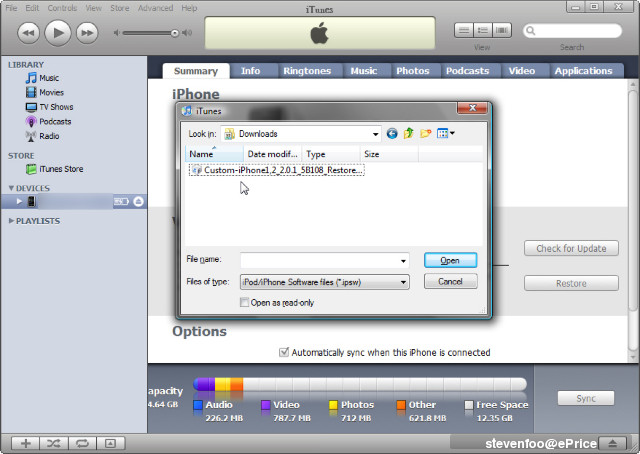The height and width of the screenshot is (454, 640).
Task: Sort files by Date modified column
Action: coord(273,154)
